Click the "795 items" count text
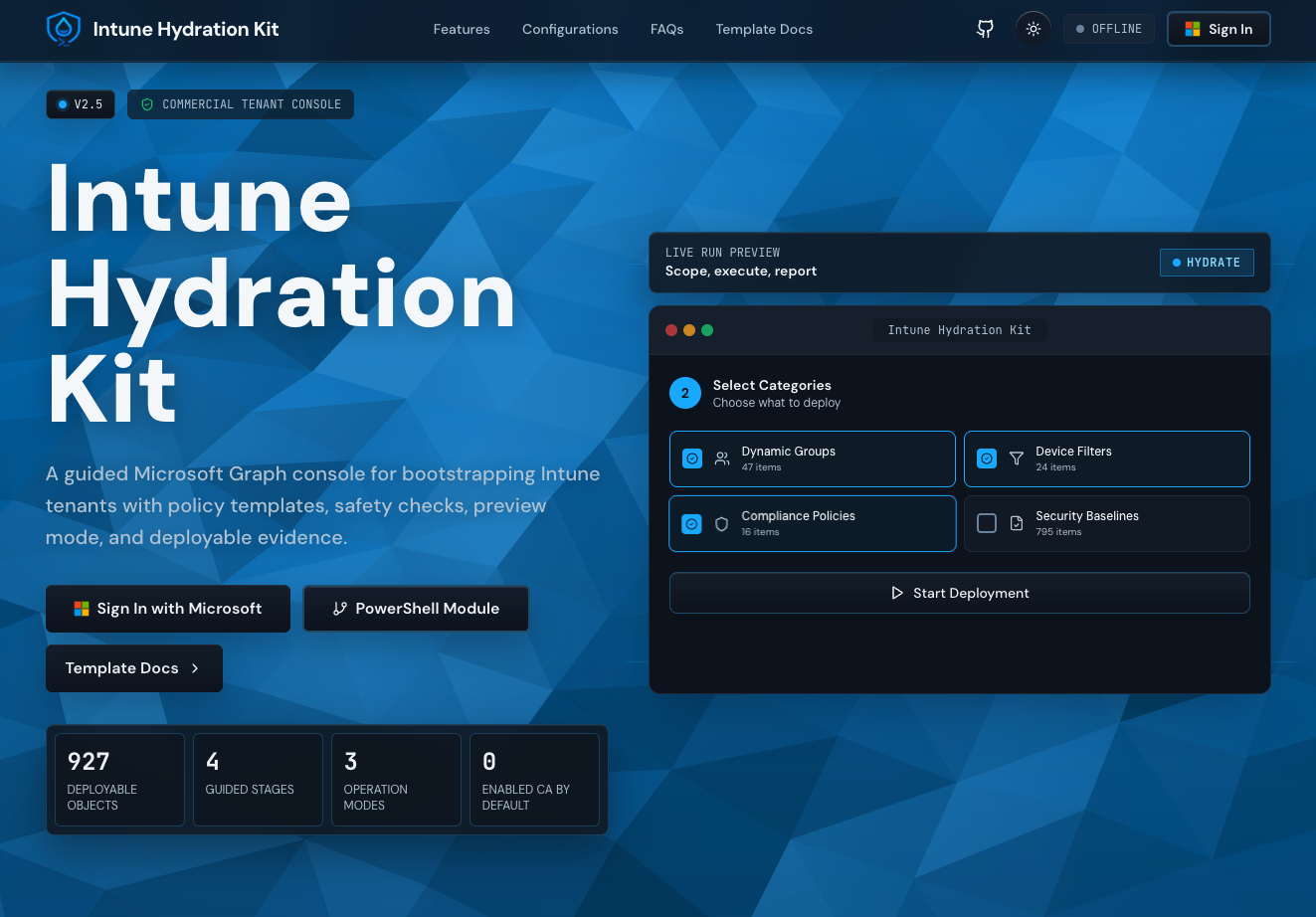 (1058, 532)
